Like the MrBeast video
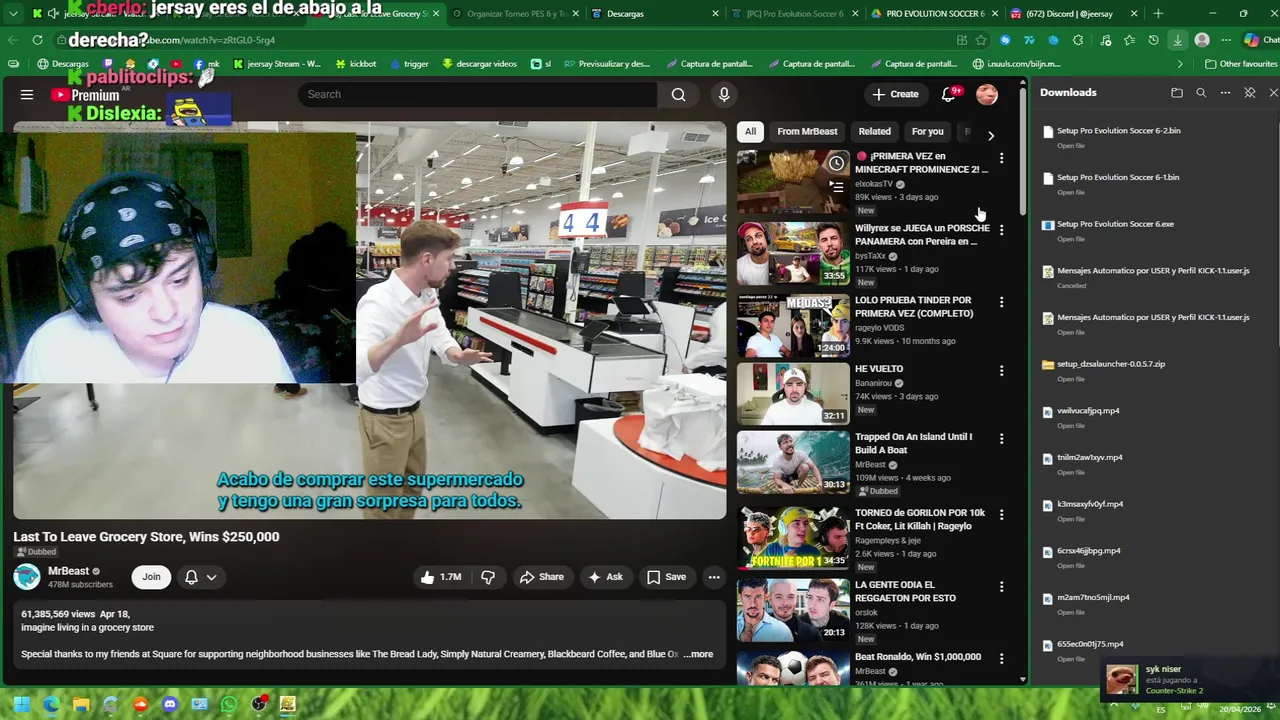 pyautogui.click(x=440, y=577)
